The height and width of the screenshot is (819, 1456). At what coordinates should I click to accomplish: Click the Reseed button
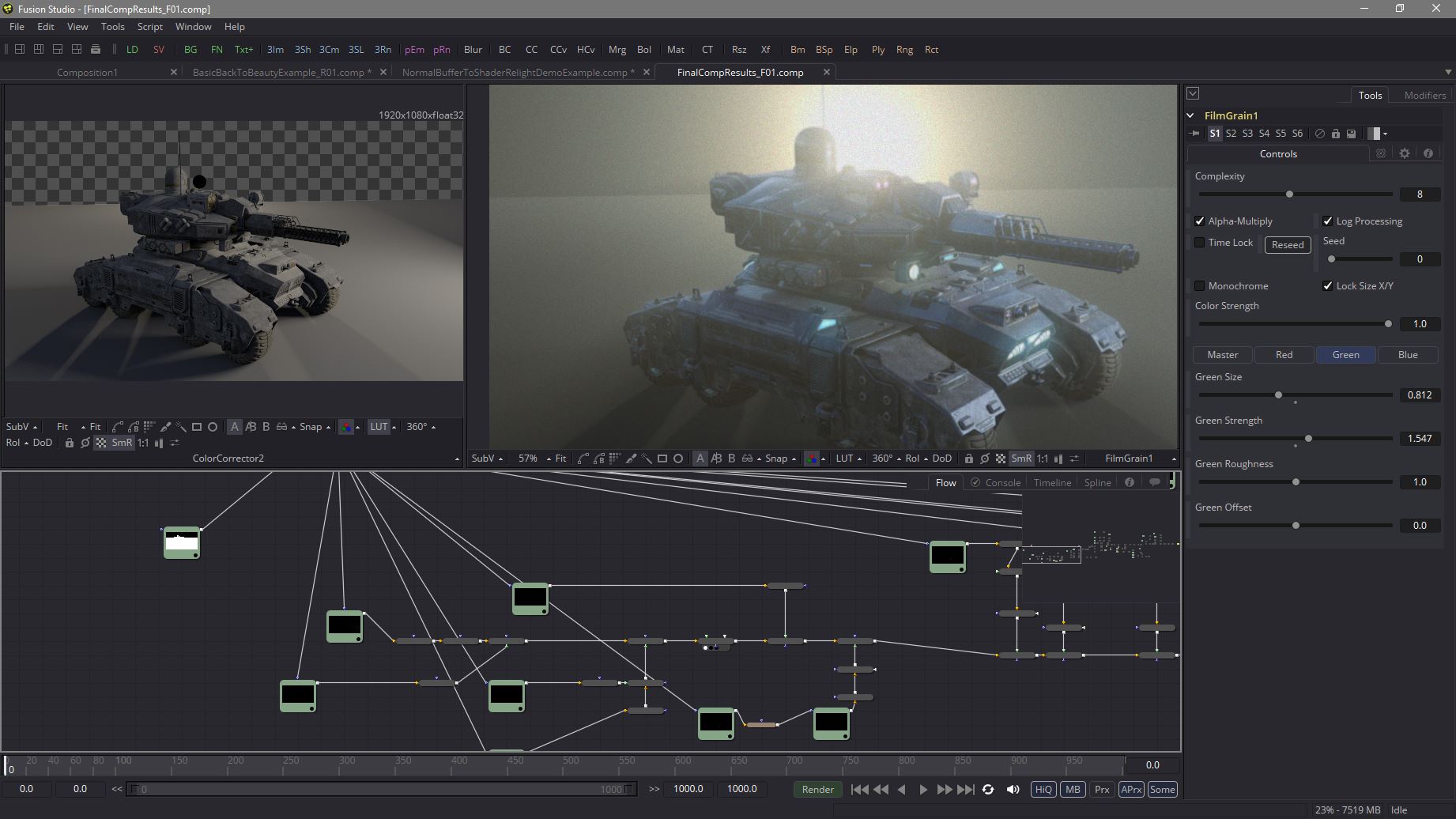pyautogui.click(x=1287, y=245)
